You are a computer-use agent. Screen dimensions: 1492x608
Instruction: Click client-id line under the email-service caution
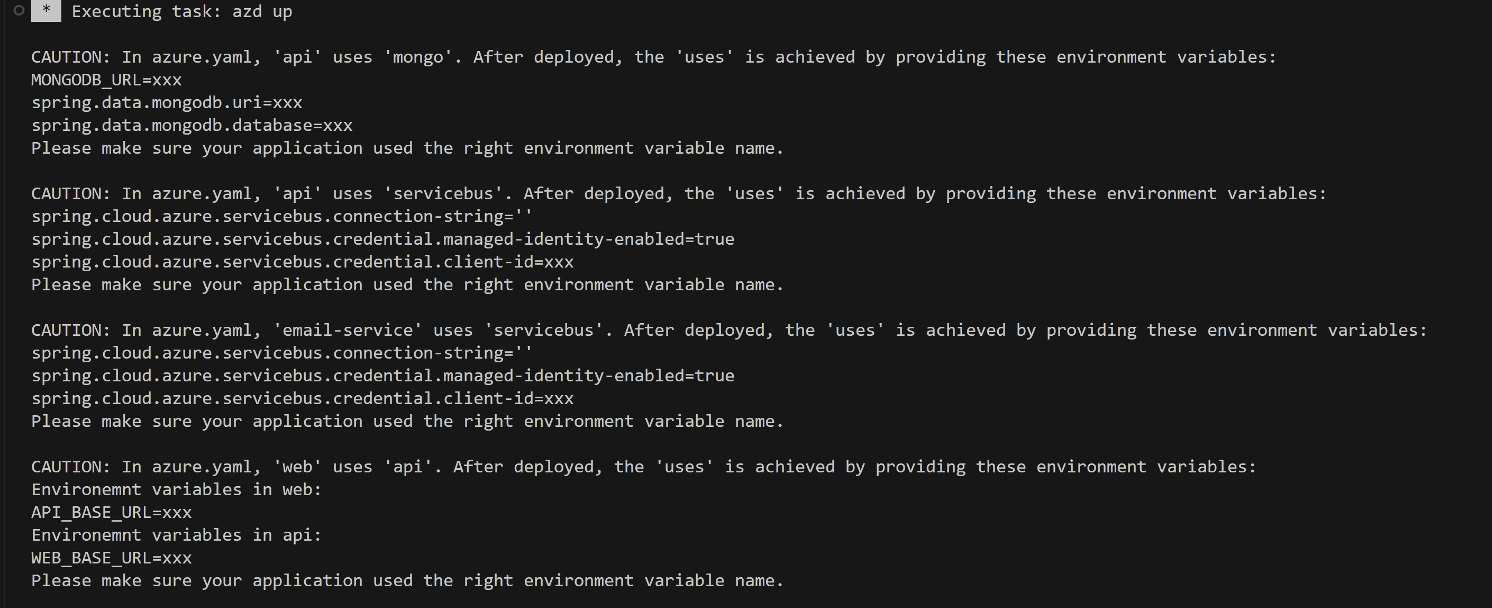pyautogui.click(x=302, y=398)
